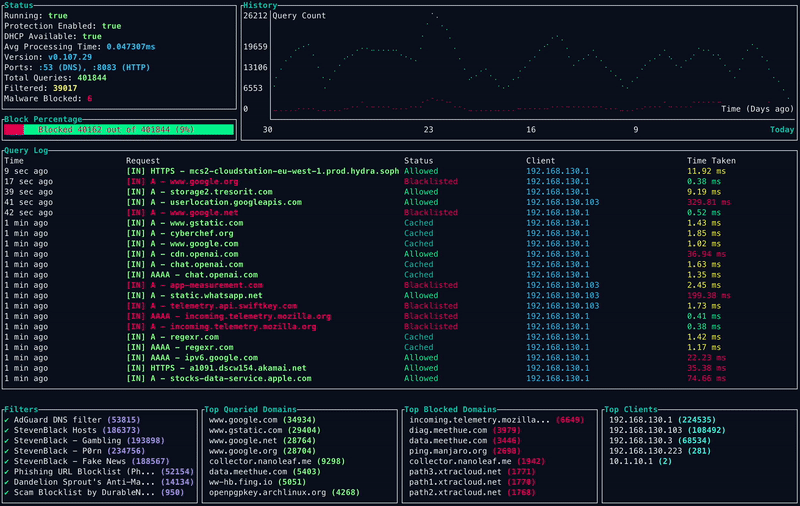The width and height of the screenshot is (800, 506).
Task: Click the 'Time Taken' column header
Action: pyautogui.click(x=711, y=161)
